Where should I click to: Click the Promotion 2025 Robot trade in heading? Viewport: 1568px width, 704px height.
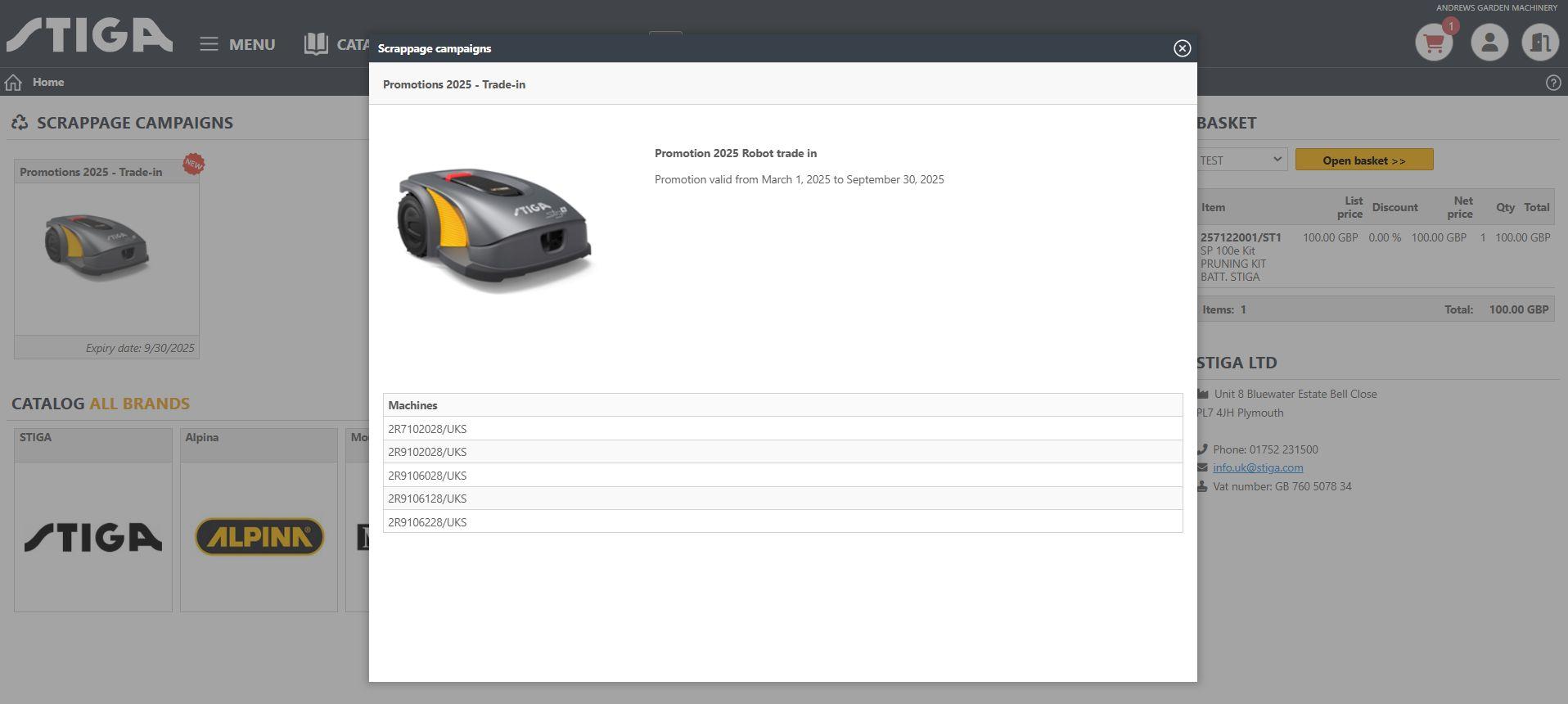(x=736, y=153)
